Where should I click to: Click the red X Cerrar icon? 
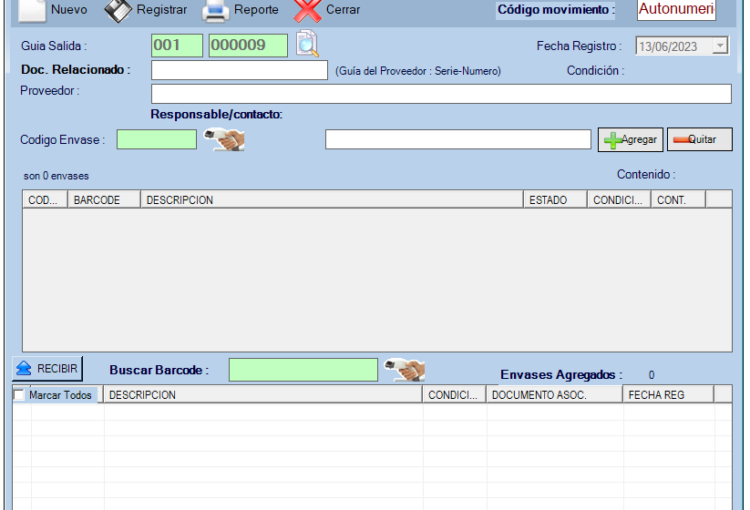(306, 11)
